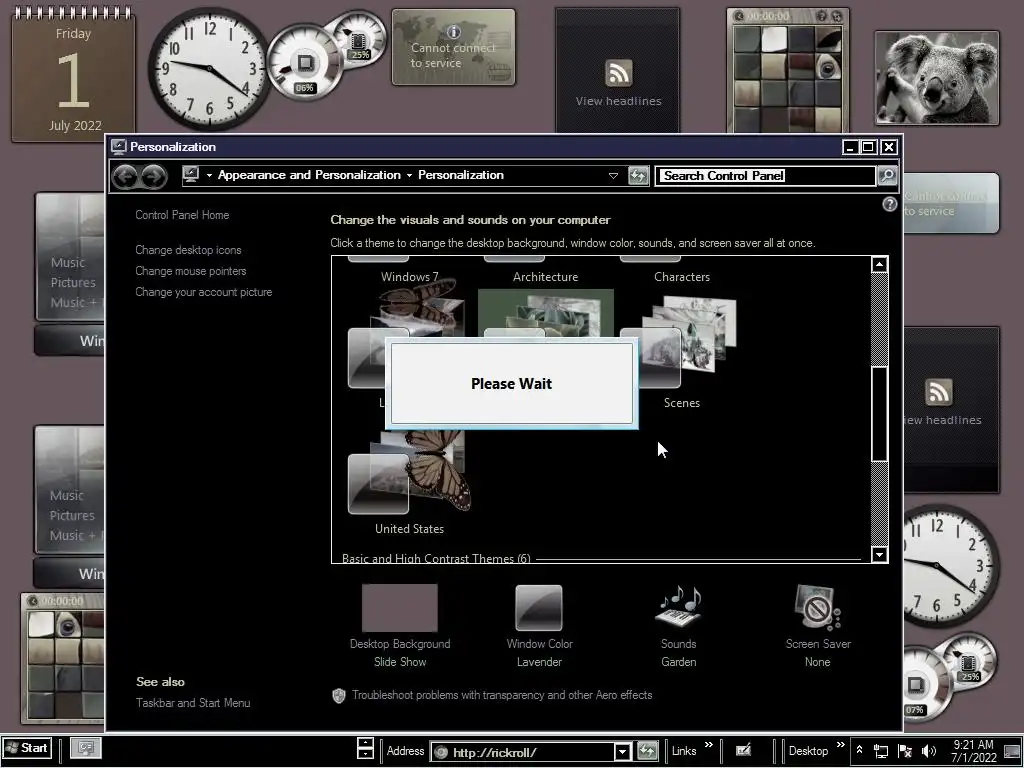Click the theme list scrollbar down arrow

pyautogui.click(x=879, y=554)
